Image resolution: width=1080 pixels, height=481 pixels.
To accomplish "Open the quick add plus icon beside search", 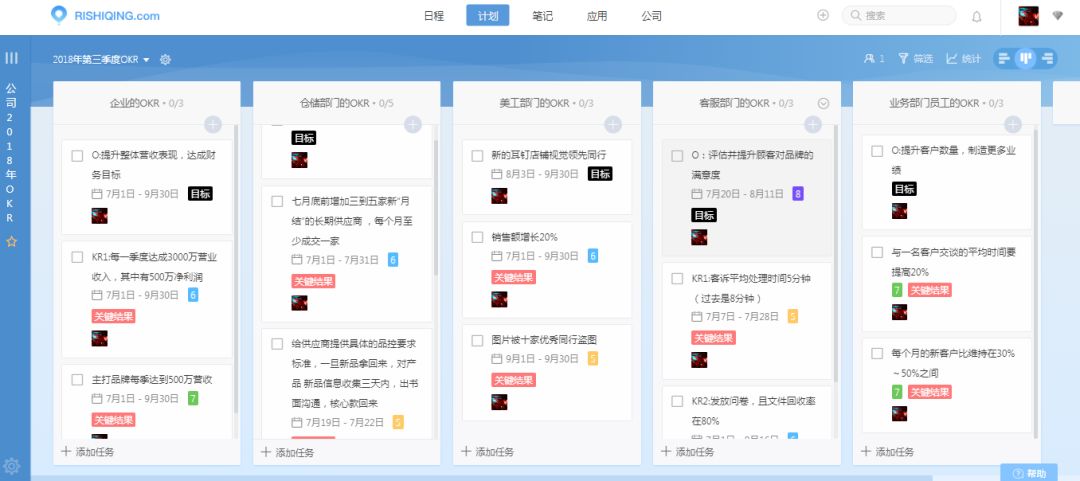I will [x=822, y=15].
